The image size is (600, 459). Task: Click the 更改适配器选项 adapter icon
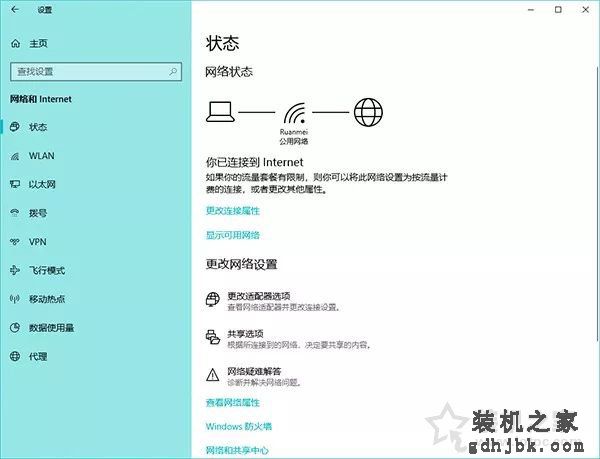(213, 299)
